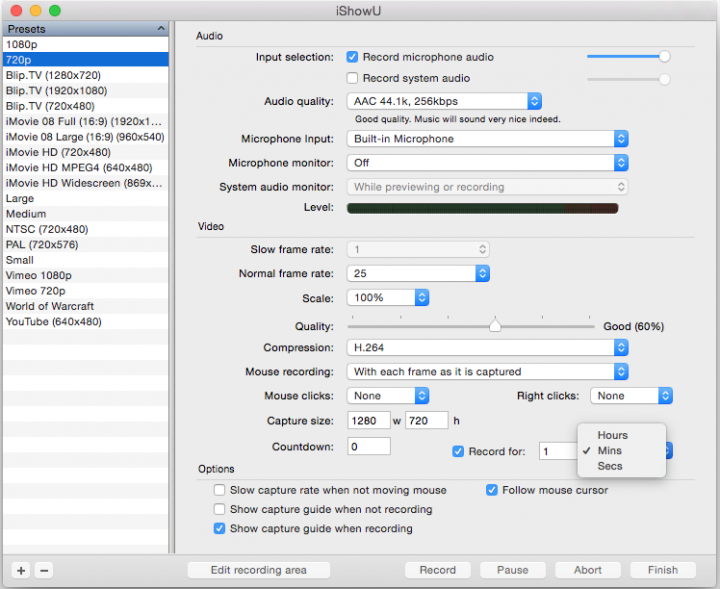Image resolution: width=720 pixels, height=589 pixels.
Task: Enable Record microphone audio checkbox
Action: click(352, 57)
